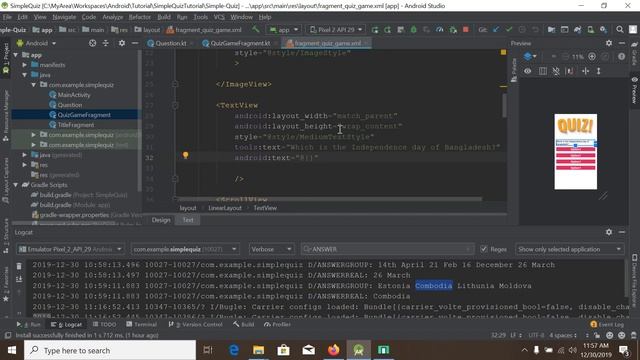Click LinearLayout in the editor breadcrumb
The width and height of the screenshot is (640, 360).
pyautogui.click(x=225, y=208)
